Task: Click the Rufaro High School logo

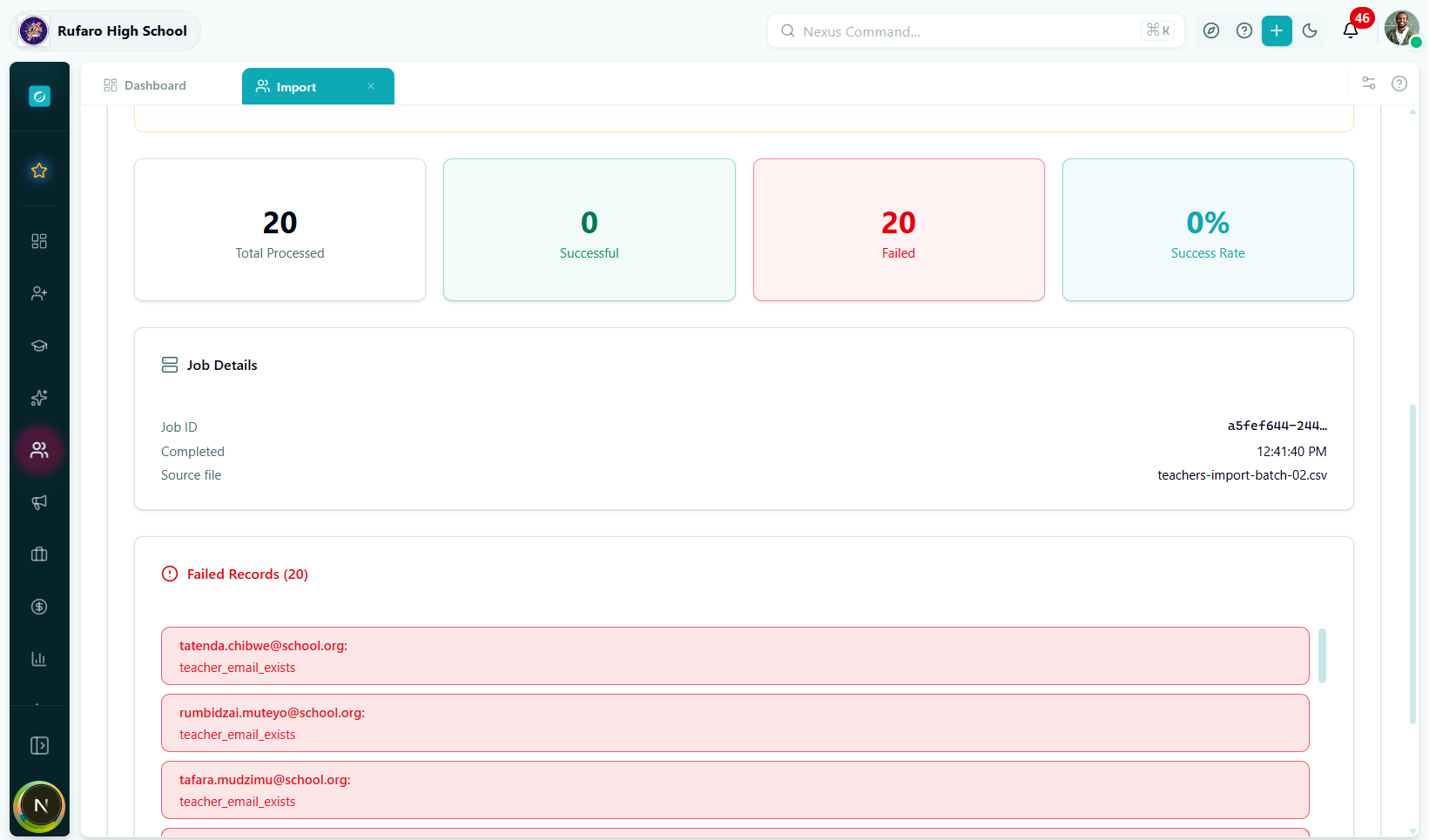Action: point(34,31)
